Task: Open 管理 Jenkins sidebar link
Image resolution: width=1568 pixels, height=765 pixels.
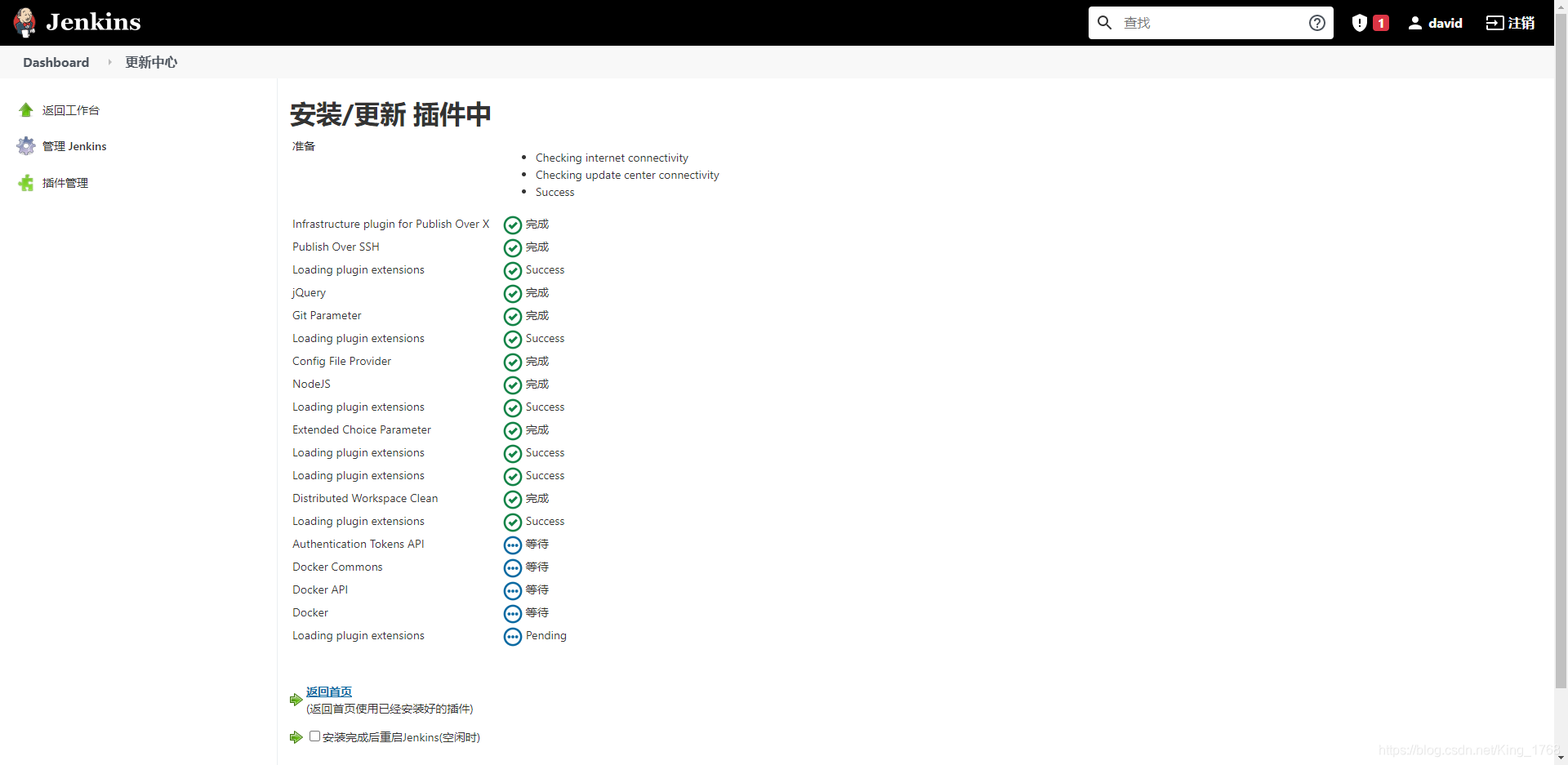Action: tap(74, 146)
